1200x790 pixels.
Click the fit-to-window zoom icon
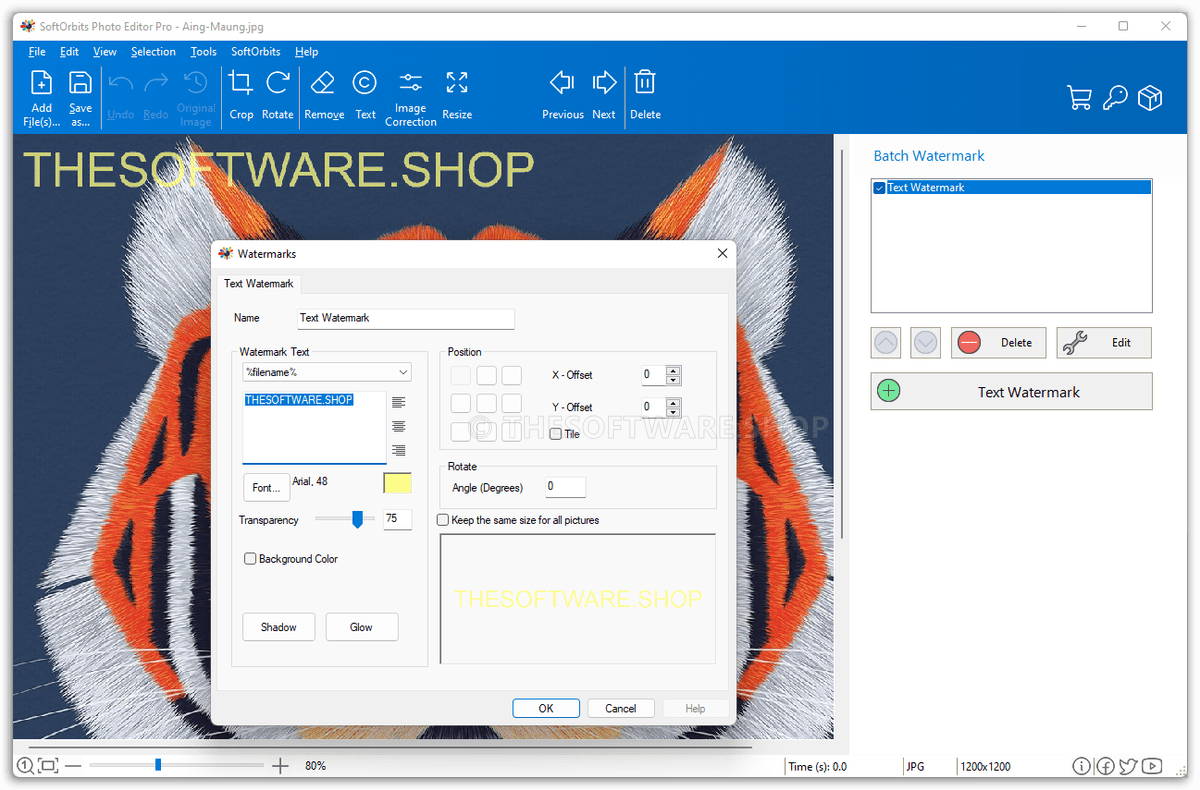point(48,766)
